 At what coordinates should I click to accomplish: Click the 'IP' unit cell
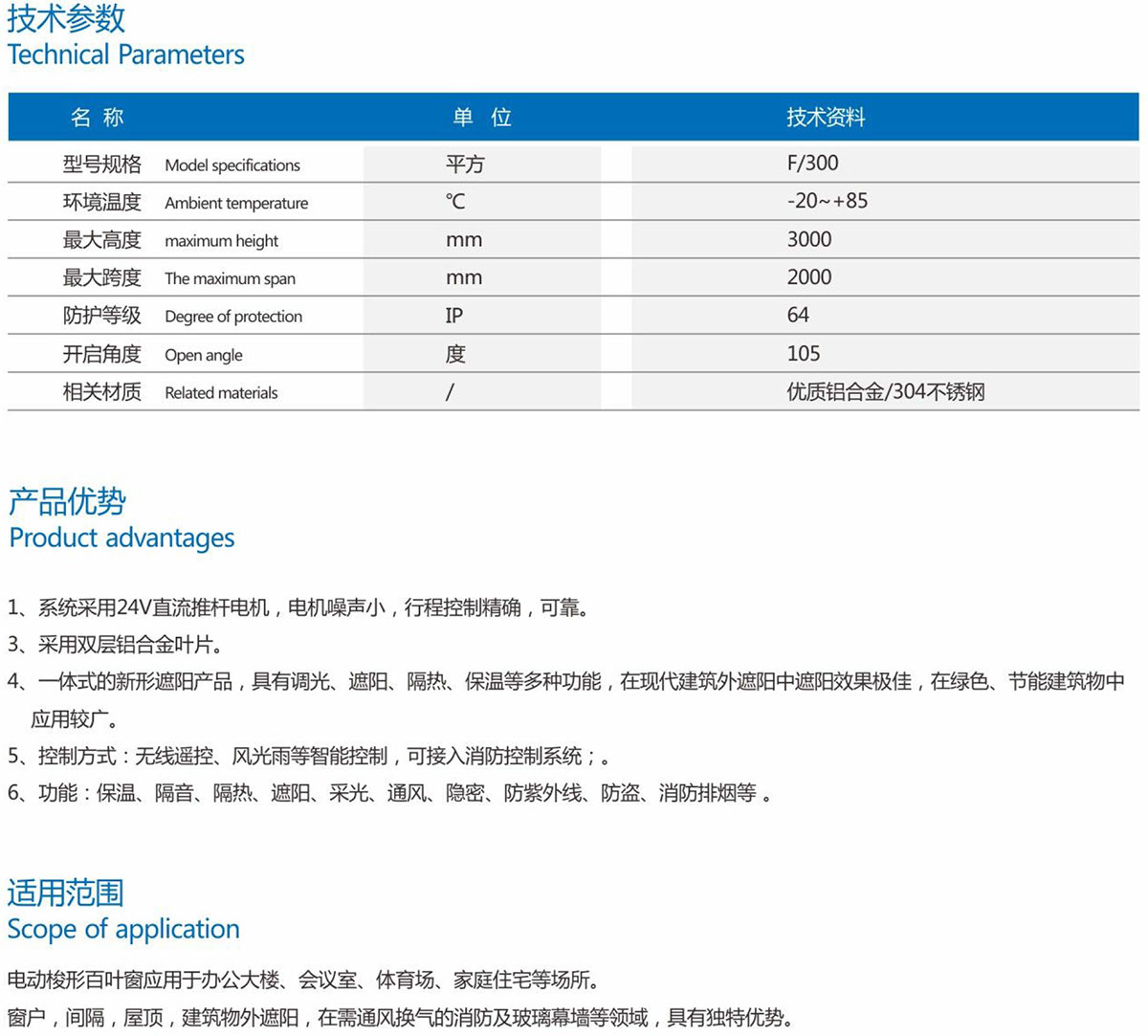point(454,316)
